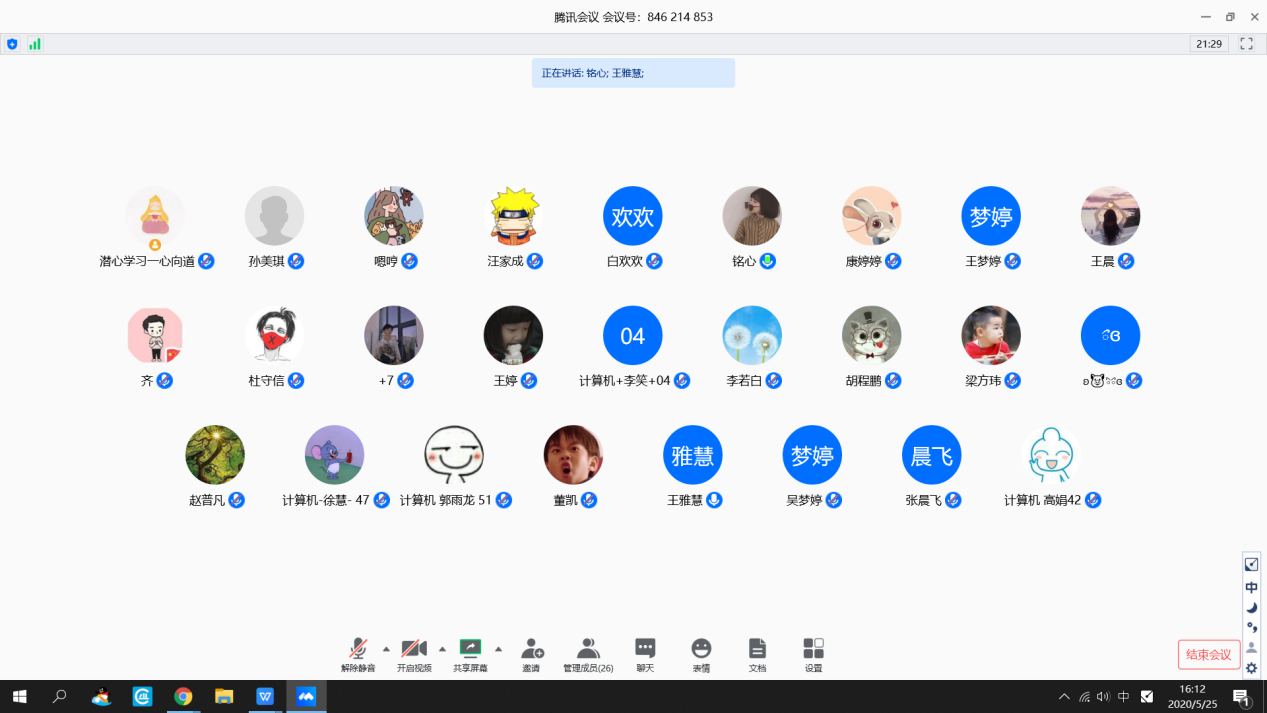
Task: Open 管理成员(26) member management
Action: (x=588, y=650)
